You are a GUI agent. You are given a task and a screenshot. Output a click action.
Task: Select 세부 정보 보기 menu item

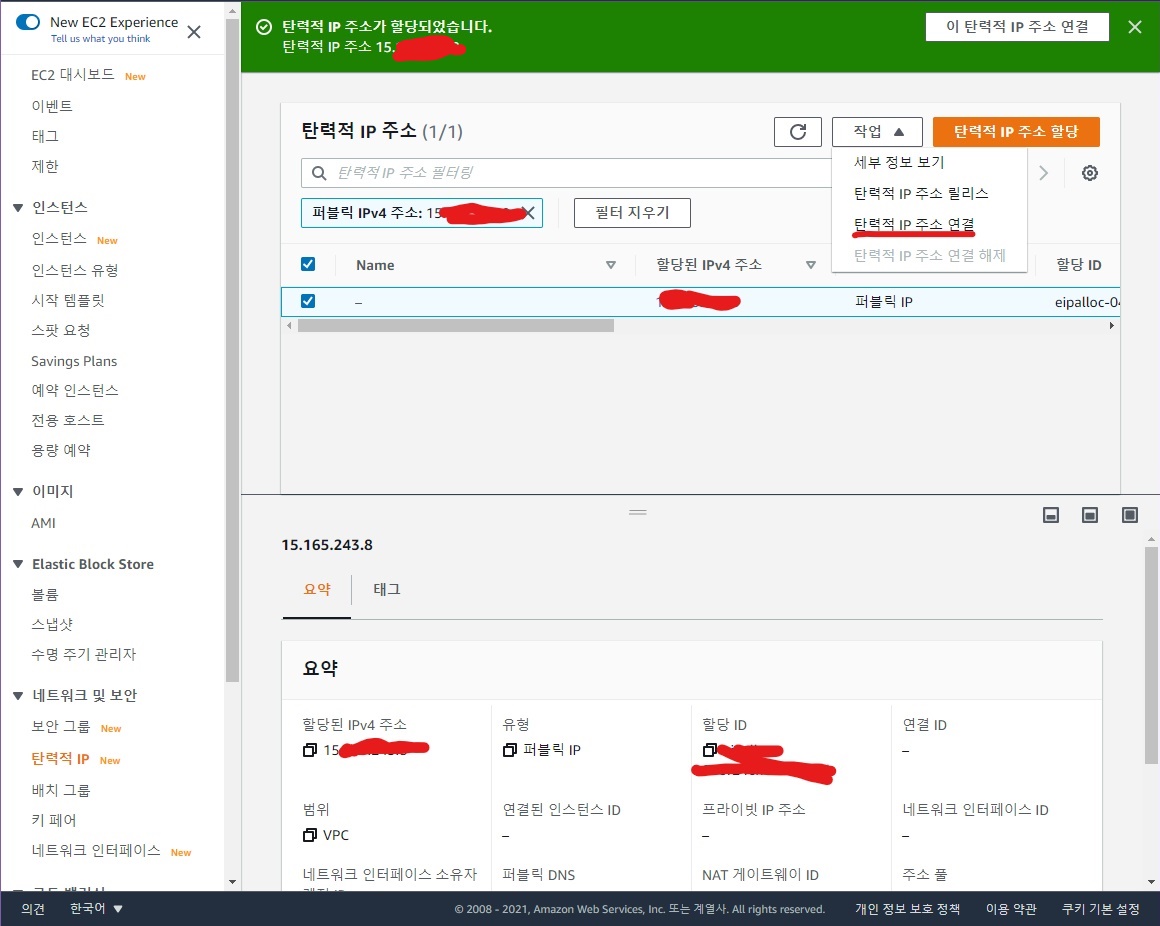click(x=899, y=162)
